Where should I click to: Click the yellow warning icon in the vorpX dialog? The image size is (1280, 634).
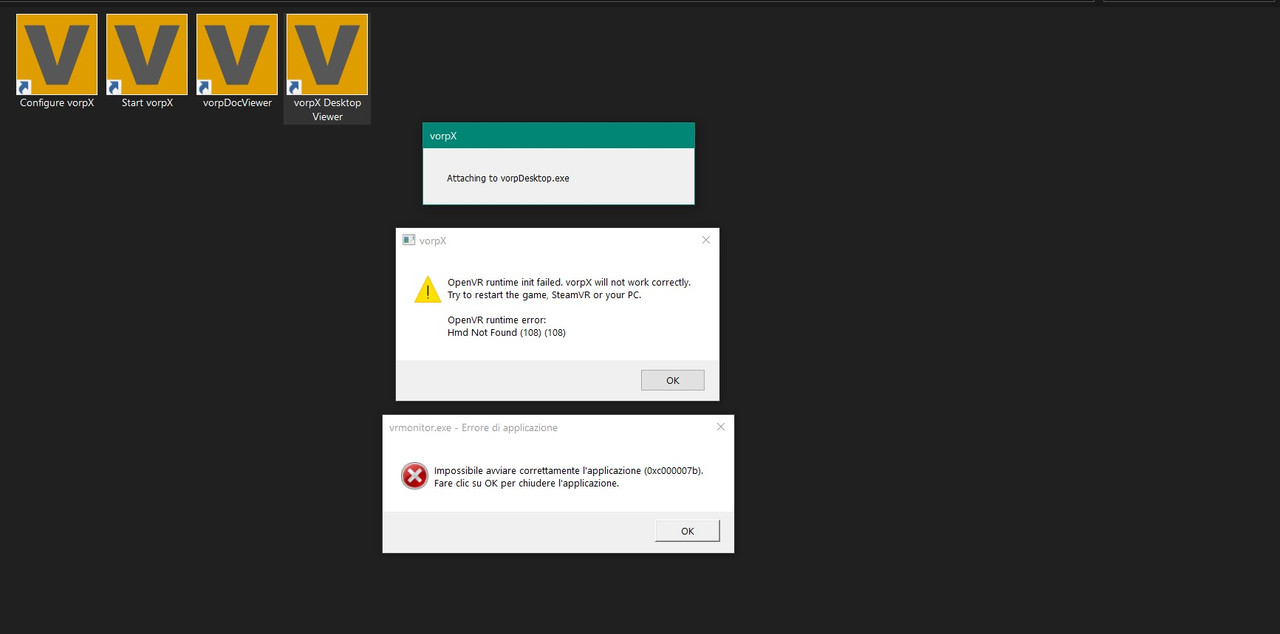428,290
